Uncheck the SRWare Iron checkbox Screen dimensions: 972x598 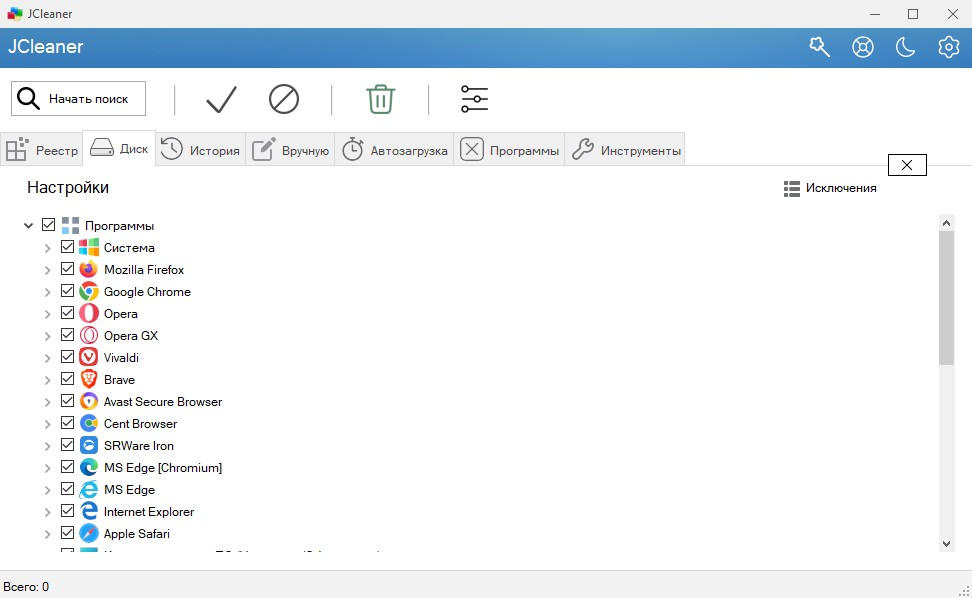pos(68,444)
